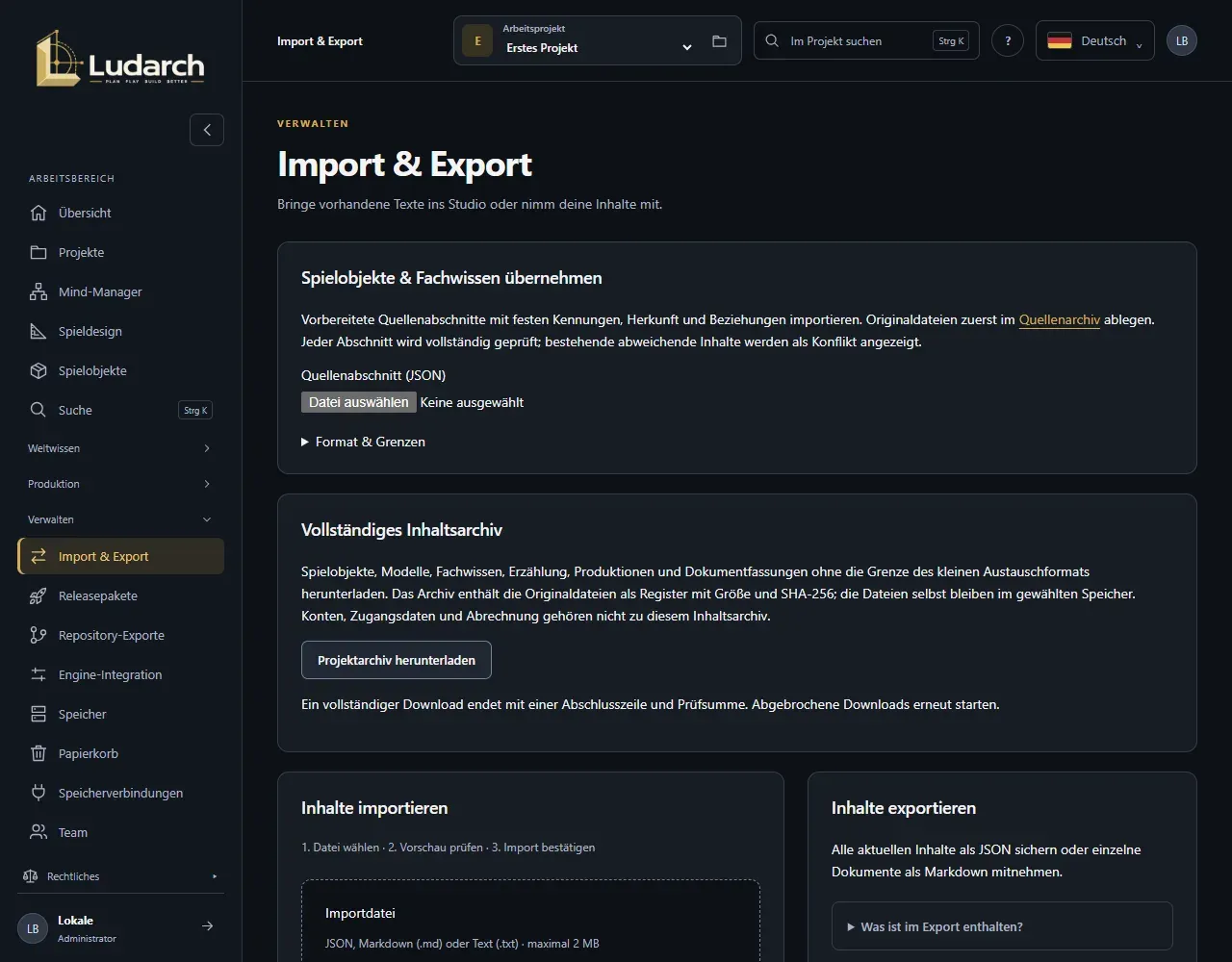Screen dimensions: 1232x962
Task: Open Suche in the sidebar
Action: click(x=121, y=410)
